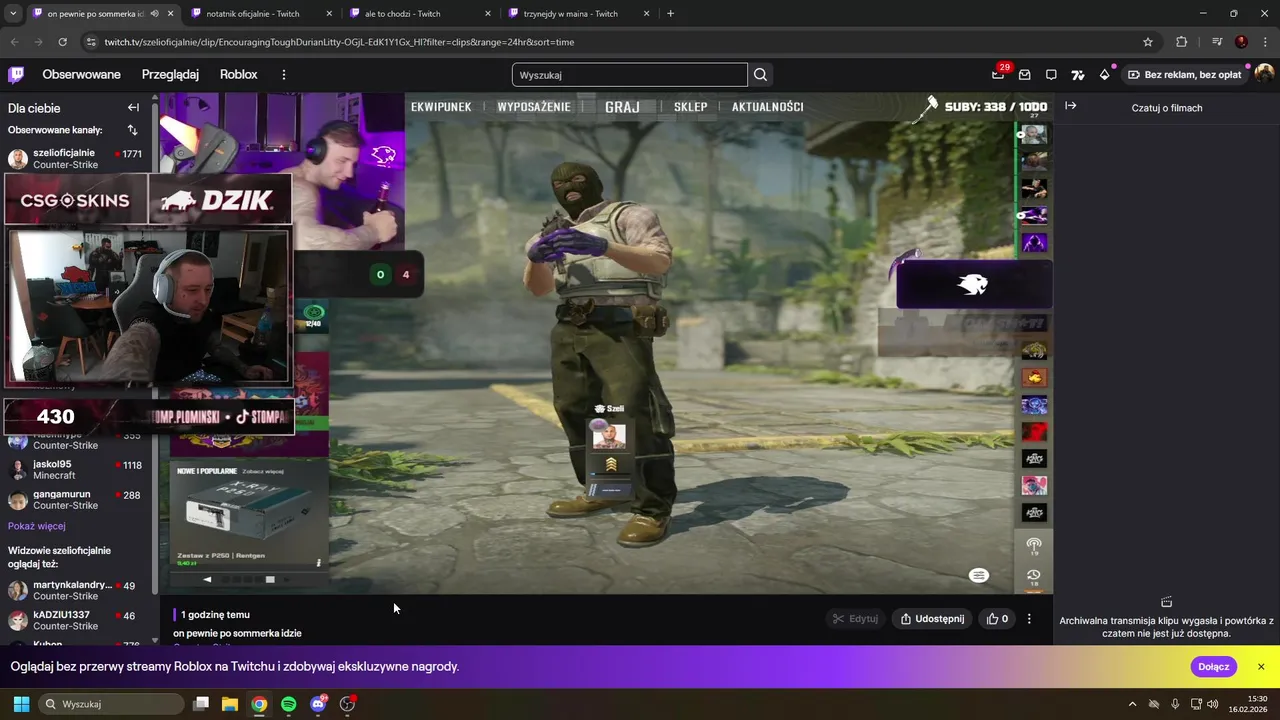Open the browser extensions puzzle icon
Screen dimensions: 1280x720
click(1182, 42)
